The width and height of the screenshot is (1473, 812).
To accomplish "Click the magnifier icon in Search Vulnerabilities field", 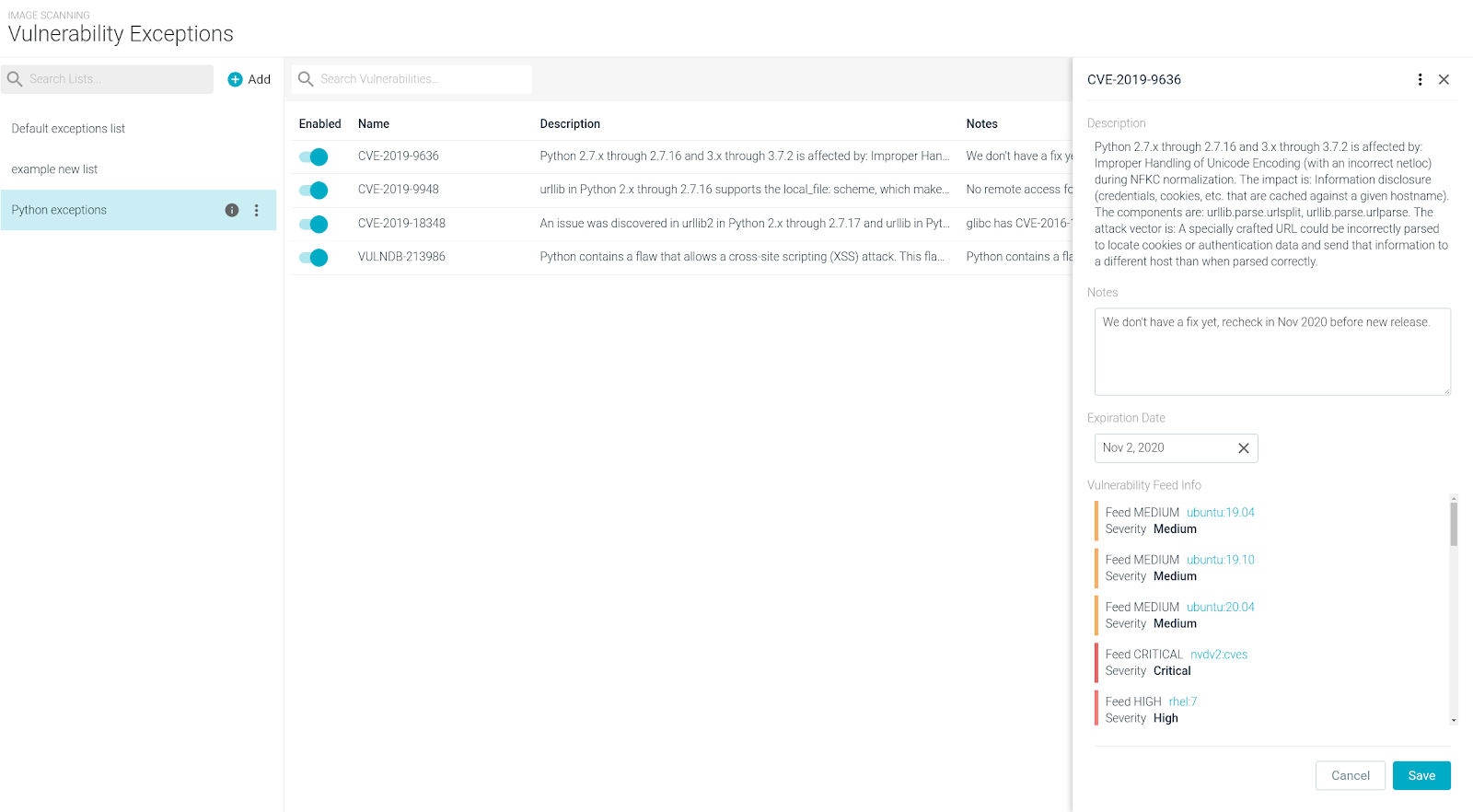I will [x=306, y=79].
